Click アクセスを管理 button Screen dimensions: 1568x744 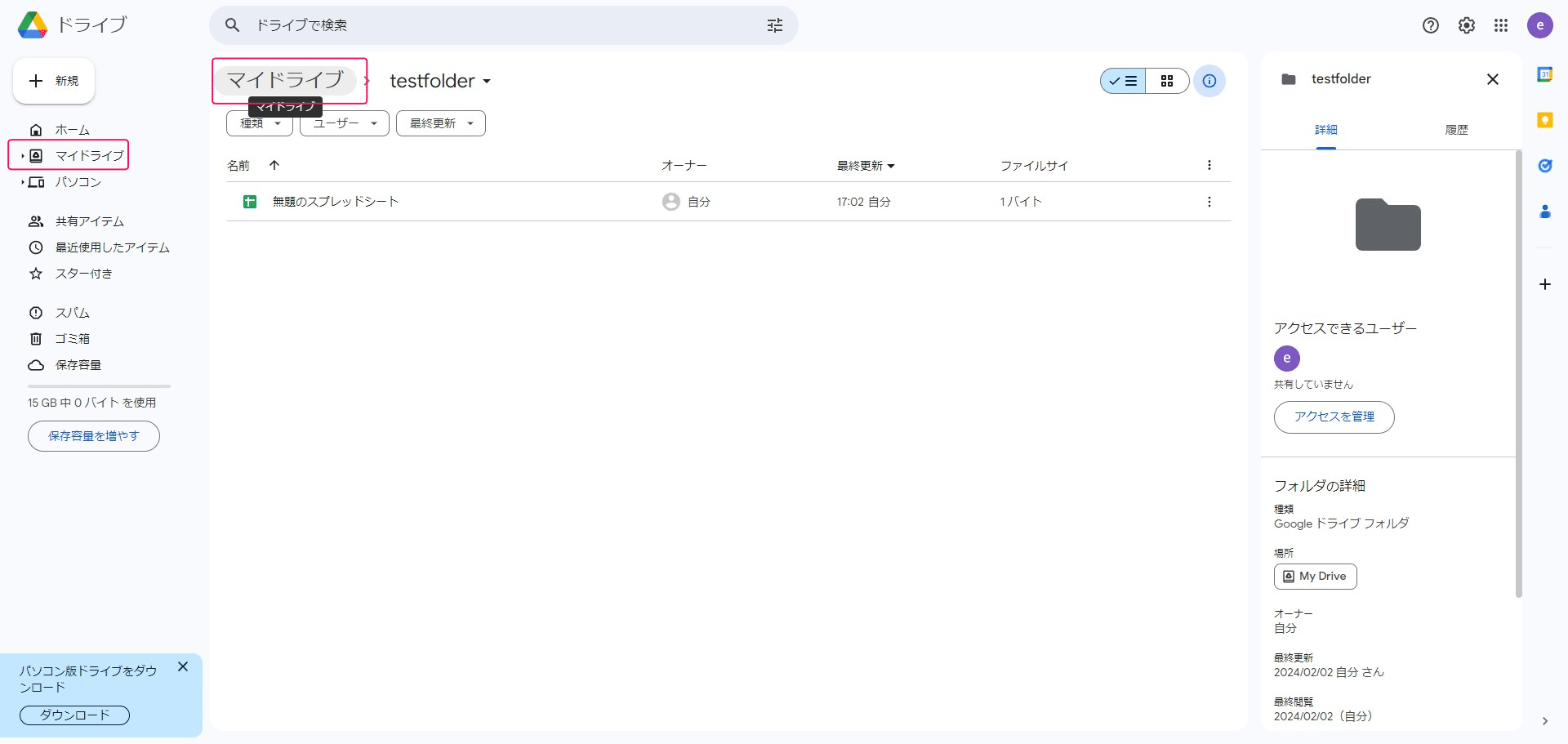[x=1334, y=417]
